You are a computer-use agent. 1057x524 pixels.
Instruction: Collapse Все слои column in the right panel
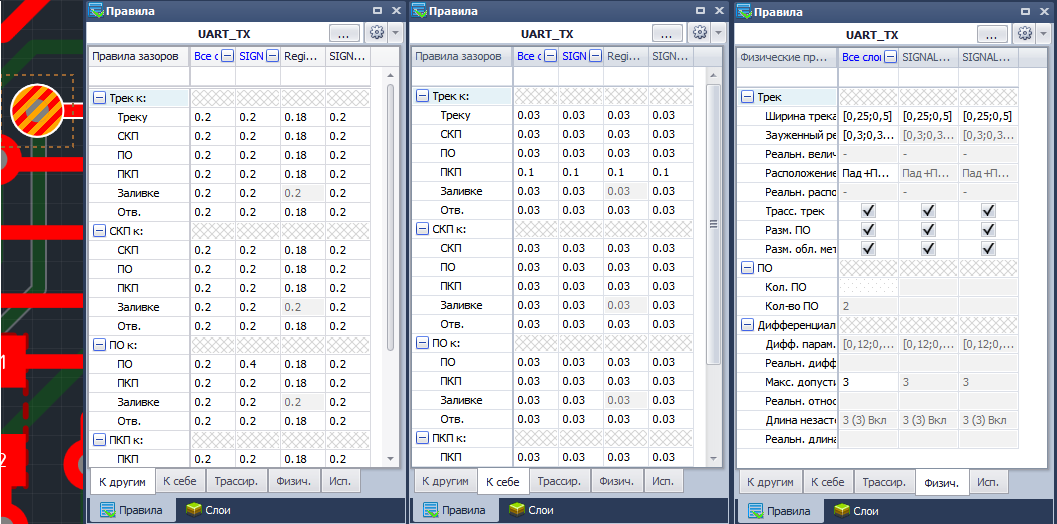890,57
